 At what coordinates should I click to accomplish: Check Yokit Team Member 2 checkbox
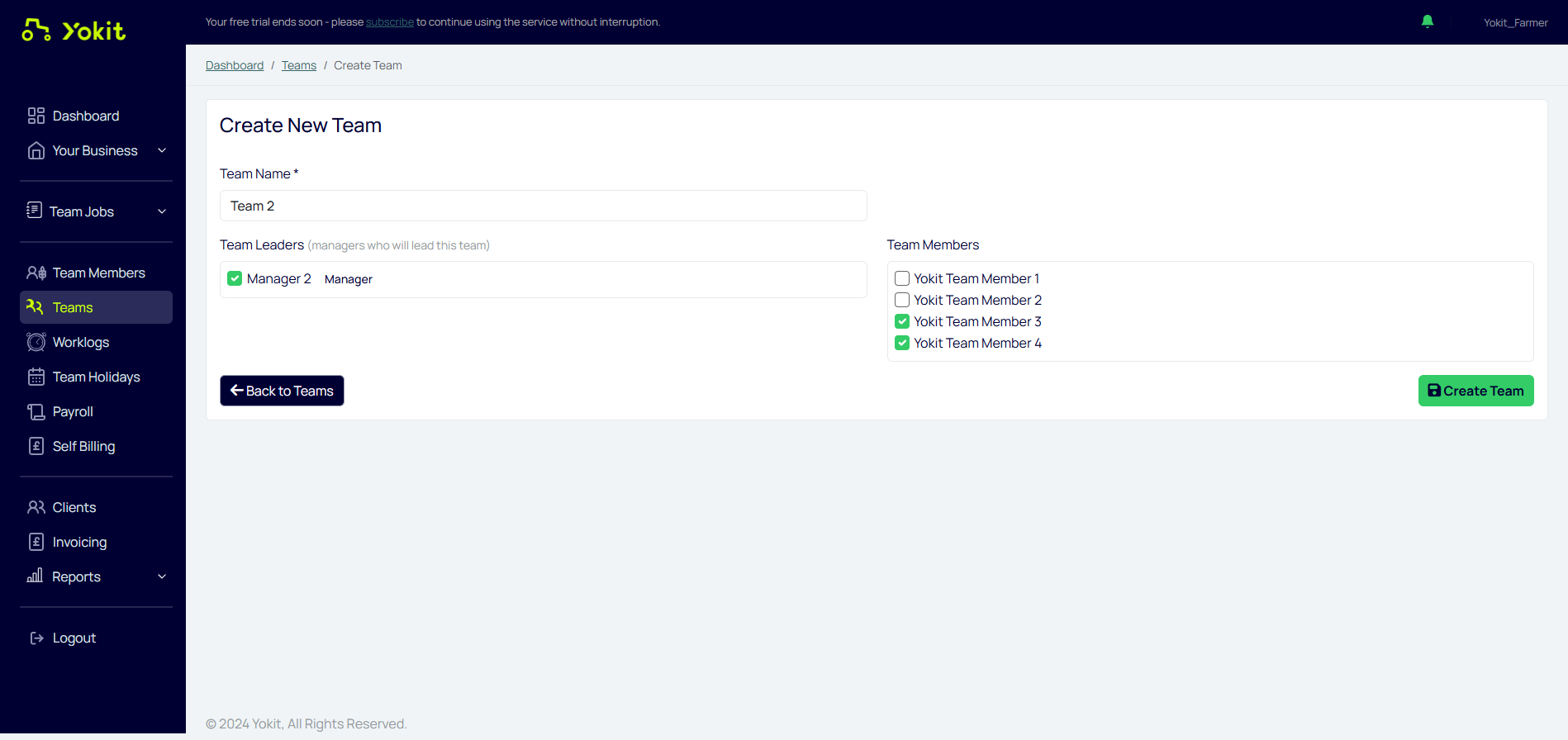coord(902,300)
